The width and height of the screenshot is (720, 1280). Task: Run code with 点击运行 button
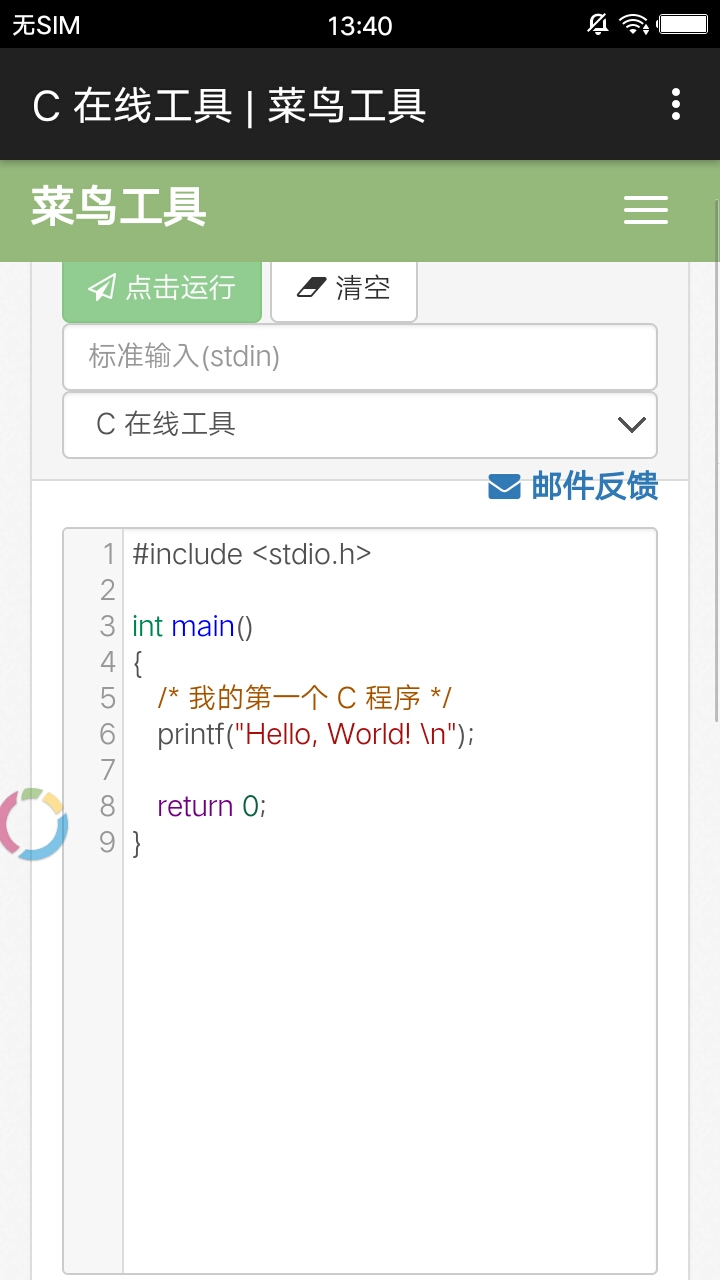pos(162,289)
